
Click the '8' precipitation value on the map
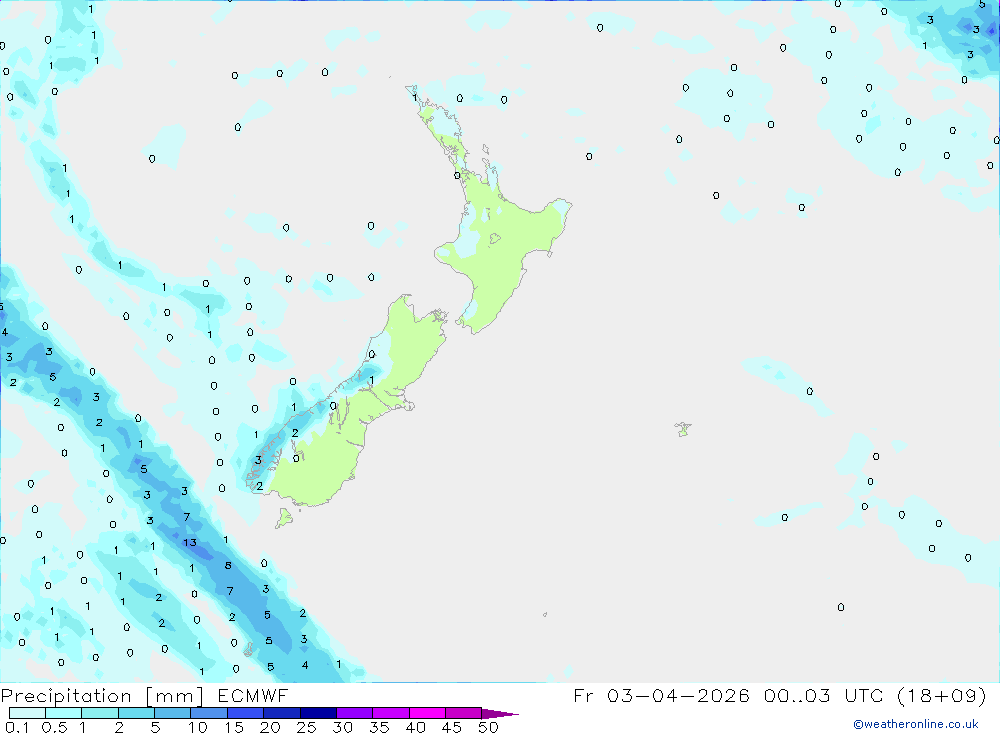pyautogui.click(x=228, y=565)
